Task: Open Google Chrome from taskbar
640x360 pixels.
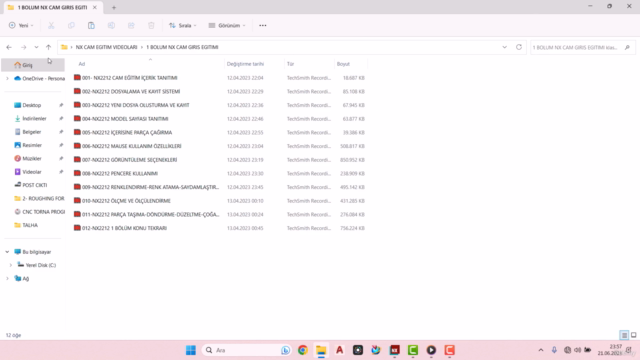Action: click(302, 350)
